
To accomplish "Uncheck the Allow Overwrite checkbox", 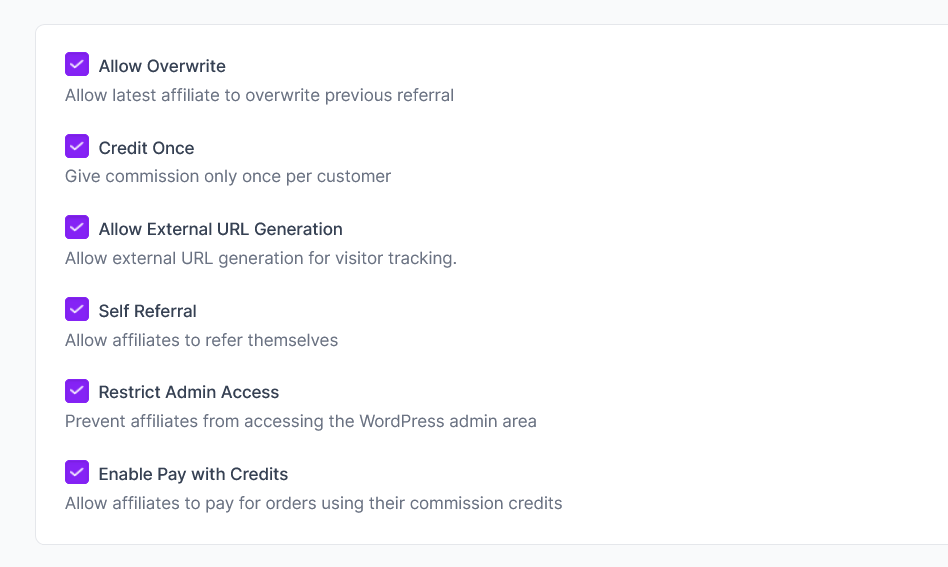I will [77, 65].
